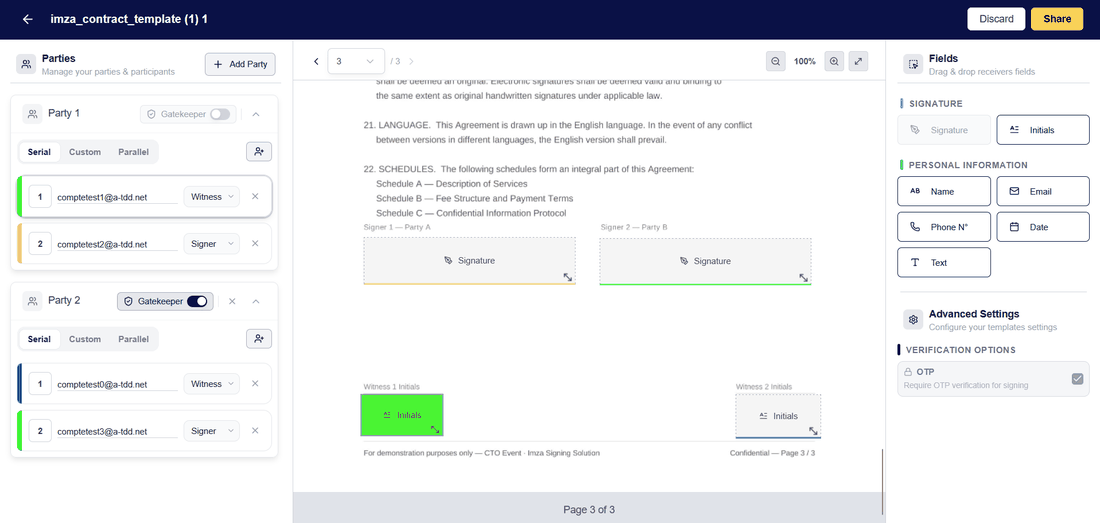Remove comptetest3@a-tdd.net from Party 2
Image resolution: width=1100 pixels, height=523 pixels.
pyautogui.click(x=255, y=430)
